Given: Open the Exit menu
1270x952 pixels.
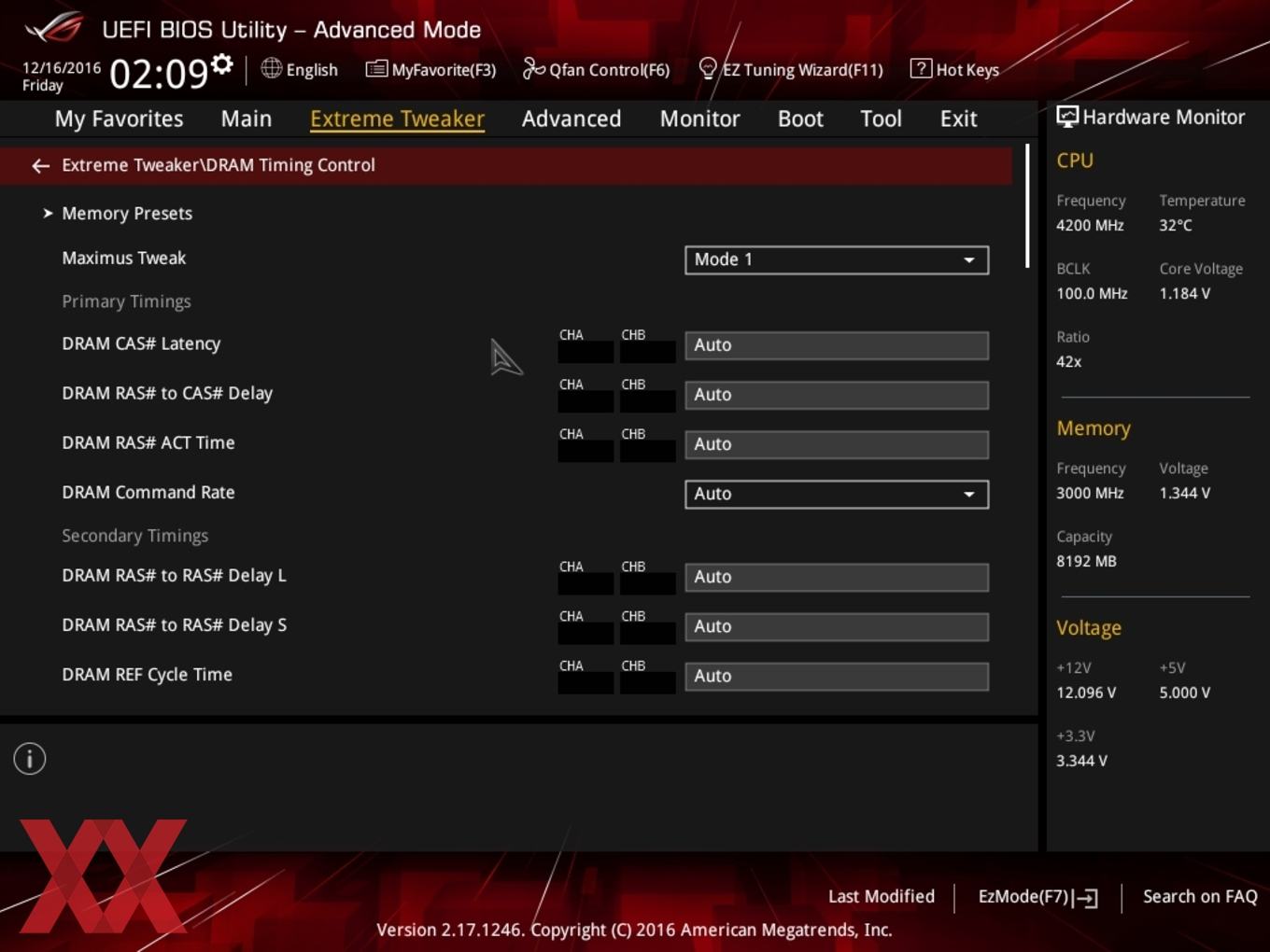Looking at the screenshot, I should [958, 119].
